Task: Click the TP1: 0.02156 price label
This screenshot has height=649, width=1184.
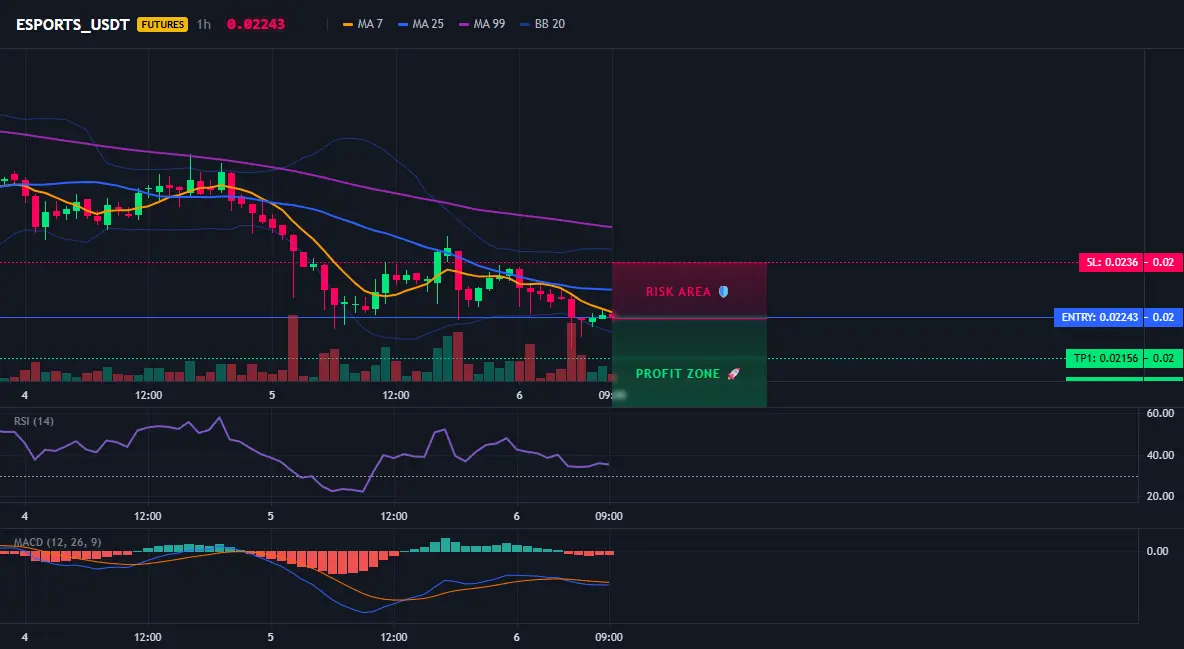Action: (1105, 358)
